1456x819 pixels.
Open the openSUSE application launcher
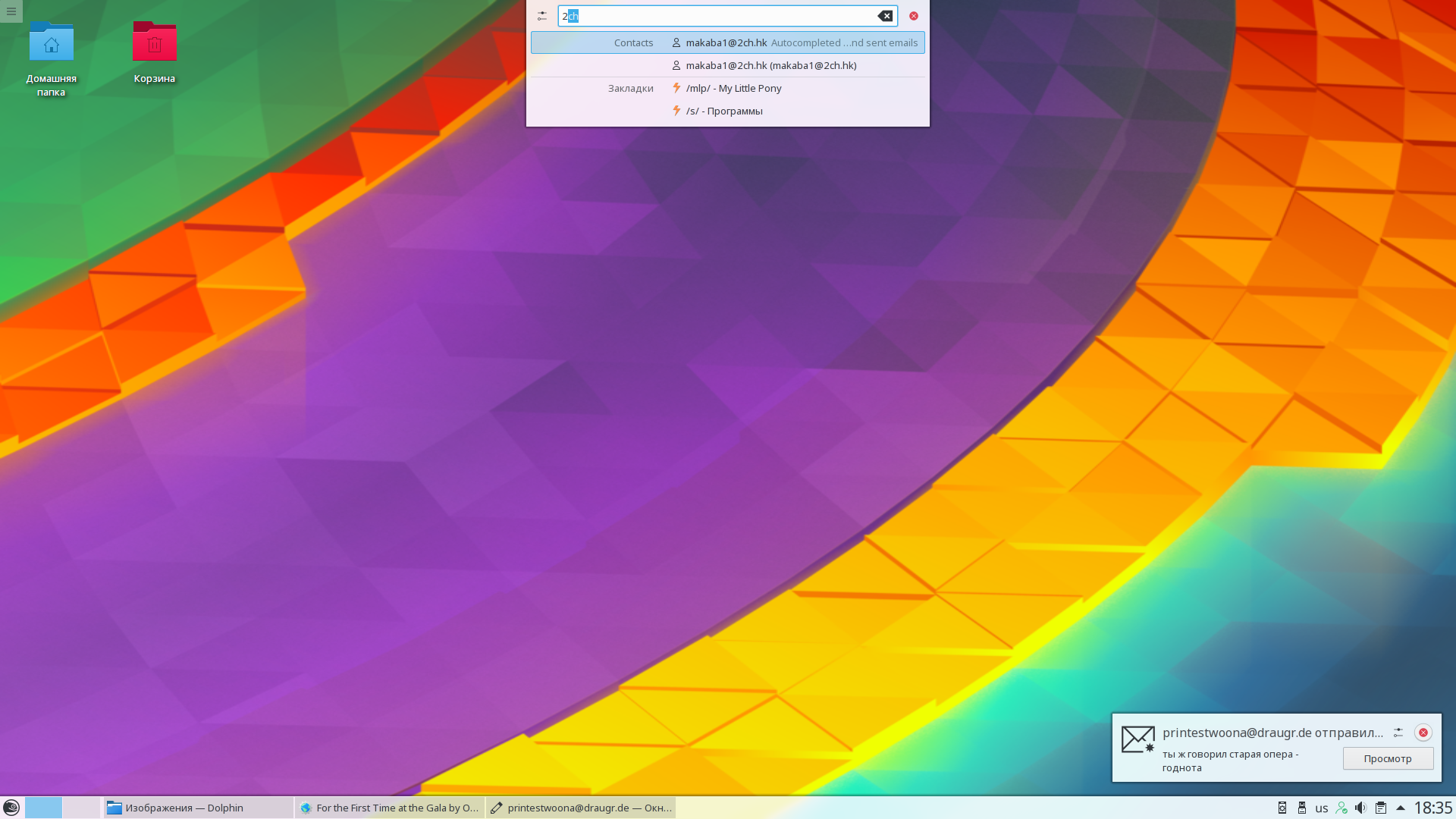click(x=11, y=808)
